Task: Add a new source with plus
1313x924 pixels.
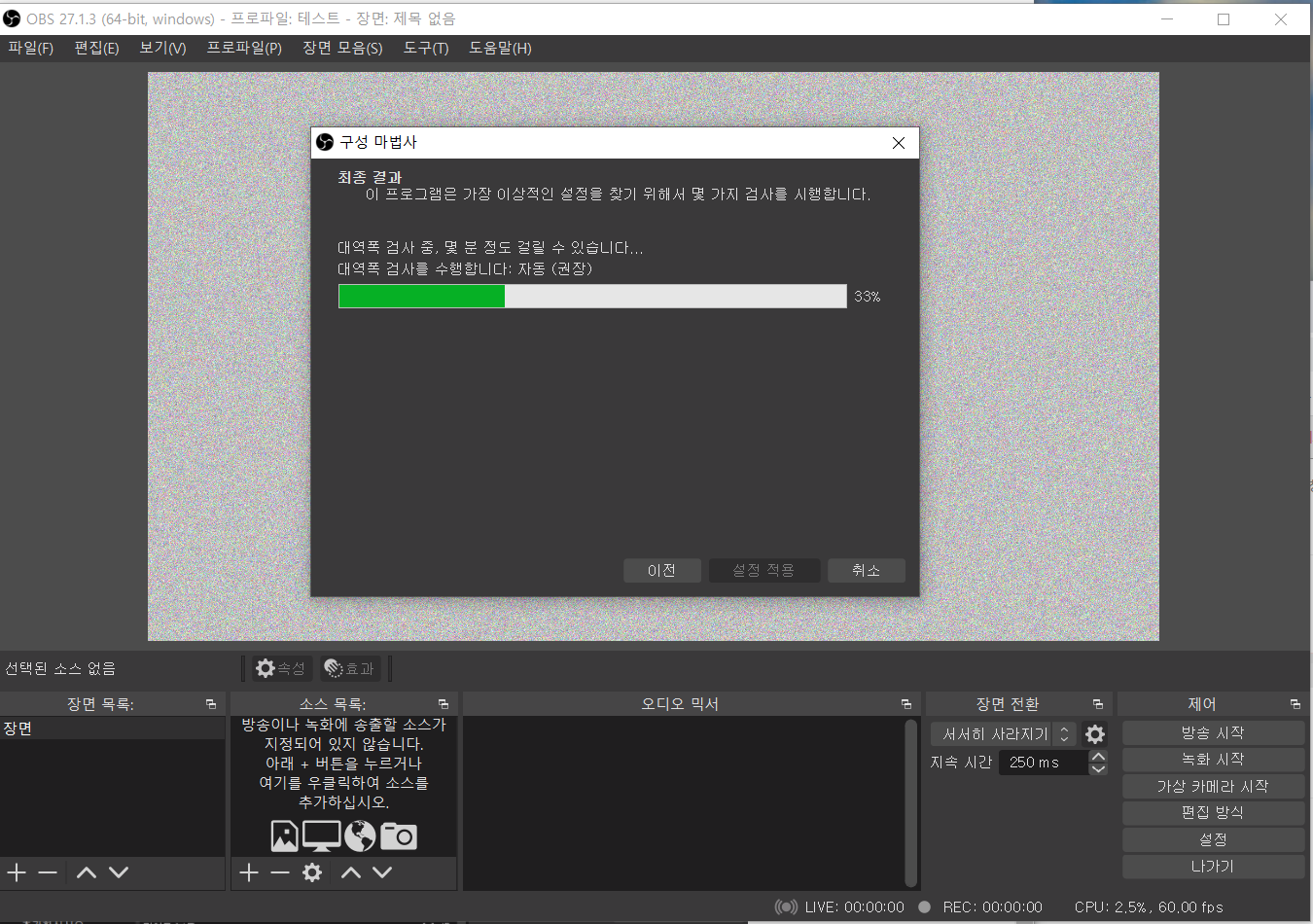Action: [249, 872]
